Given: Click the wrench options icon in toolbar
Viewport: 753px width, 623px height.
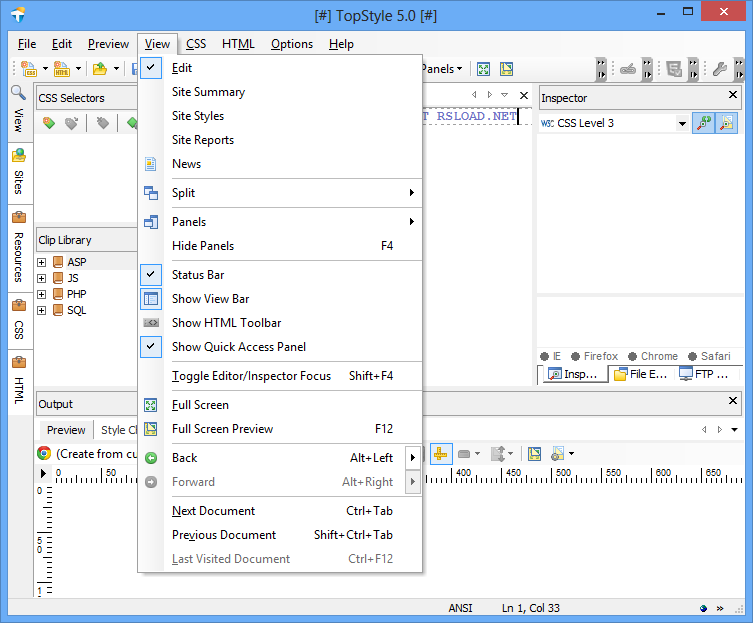Looking at the screenshot, I should (719, 70).
